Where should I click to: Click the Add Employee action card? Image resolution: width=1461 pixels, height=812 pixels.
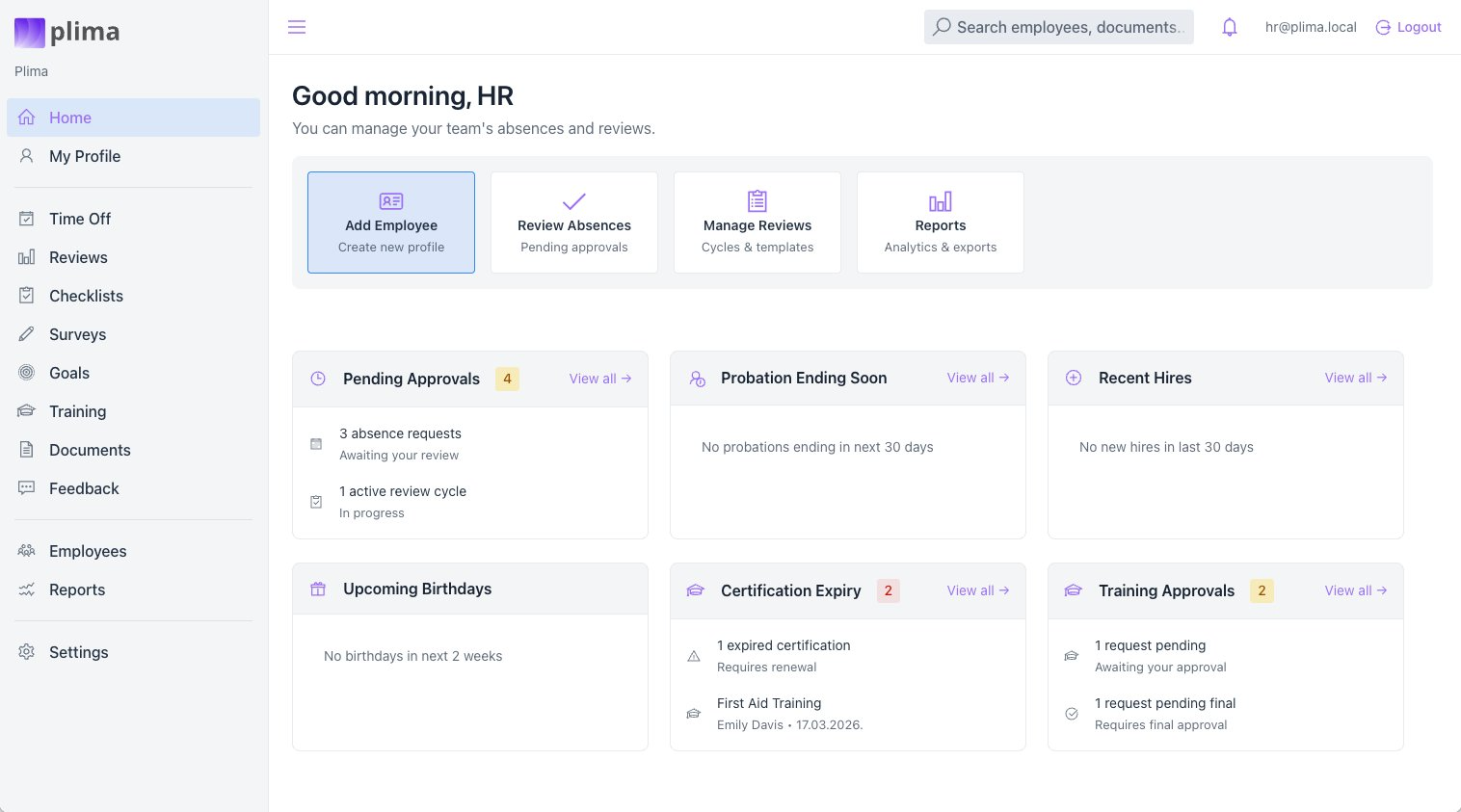pyautogui.click(x=390, y=222)
